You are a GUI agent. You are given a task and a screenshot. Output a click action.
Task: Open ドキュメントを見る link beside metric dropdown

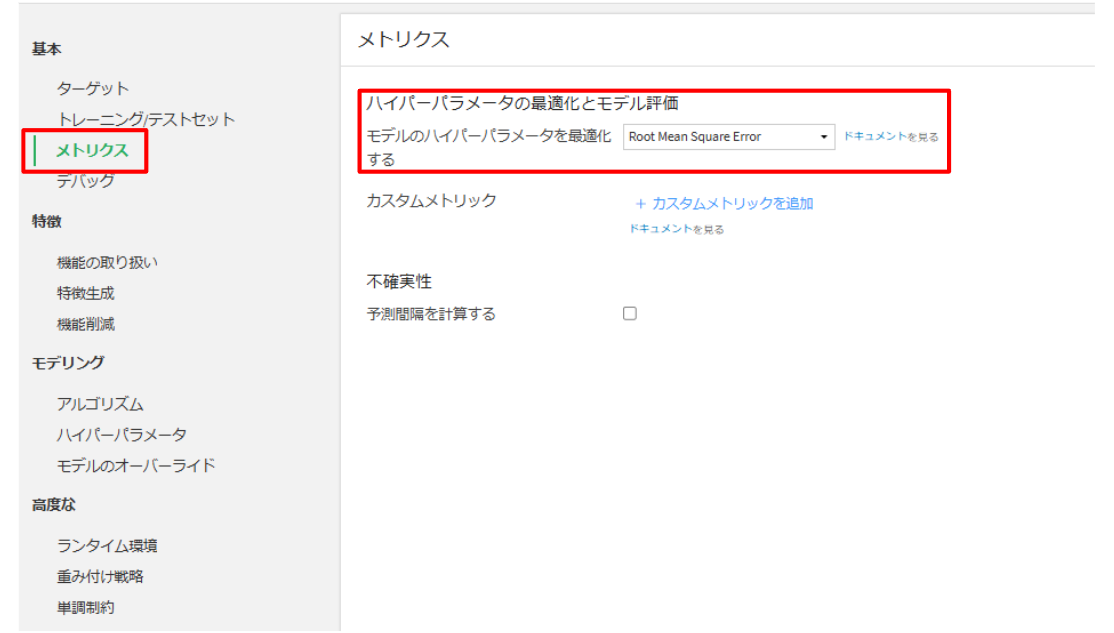891,136
